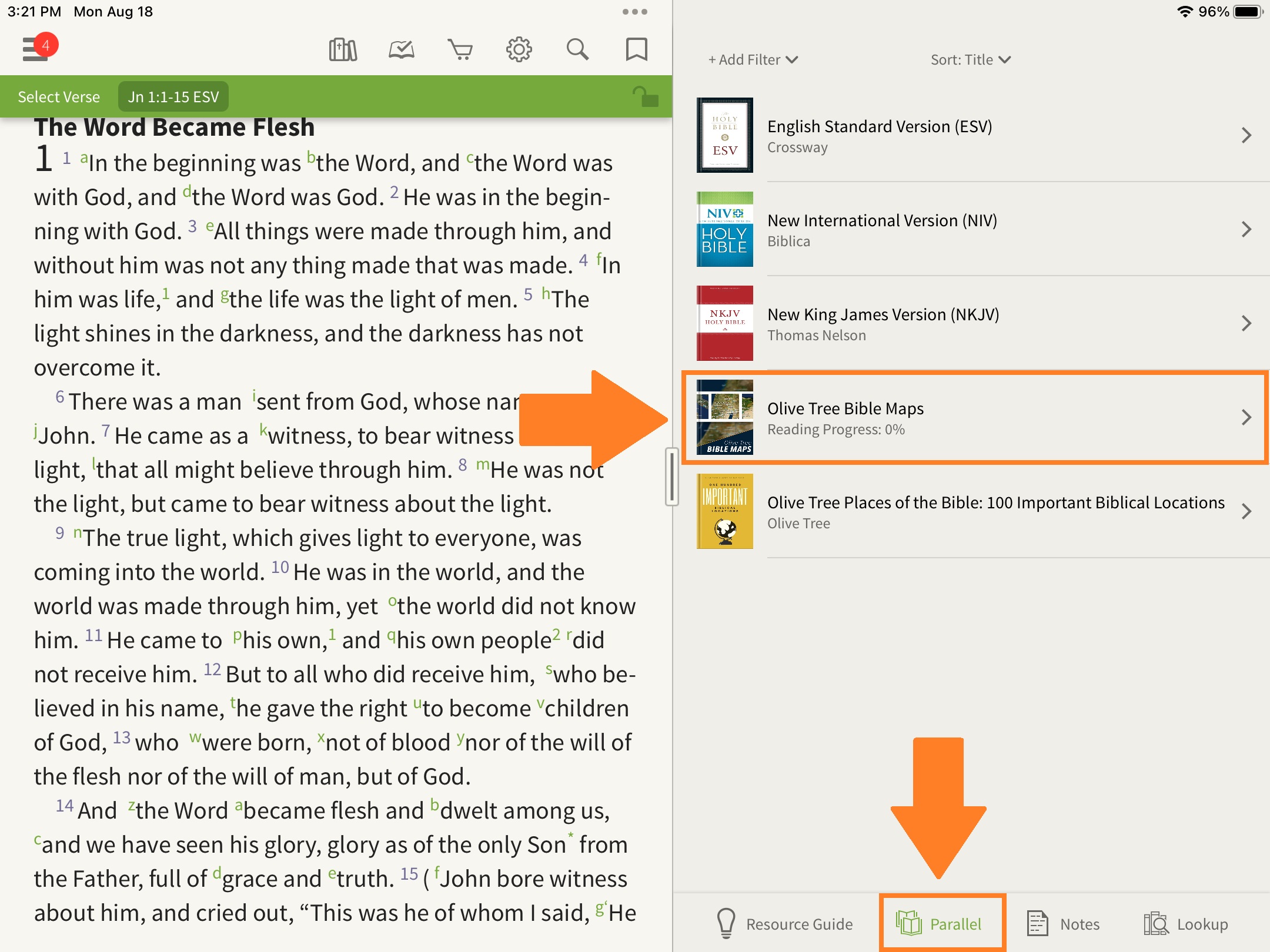1270x952 pixels.
Task: Tap verse number 12
Action: pyautogui.click(x=212, y=669)
